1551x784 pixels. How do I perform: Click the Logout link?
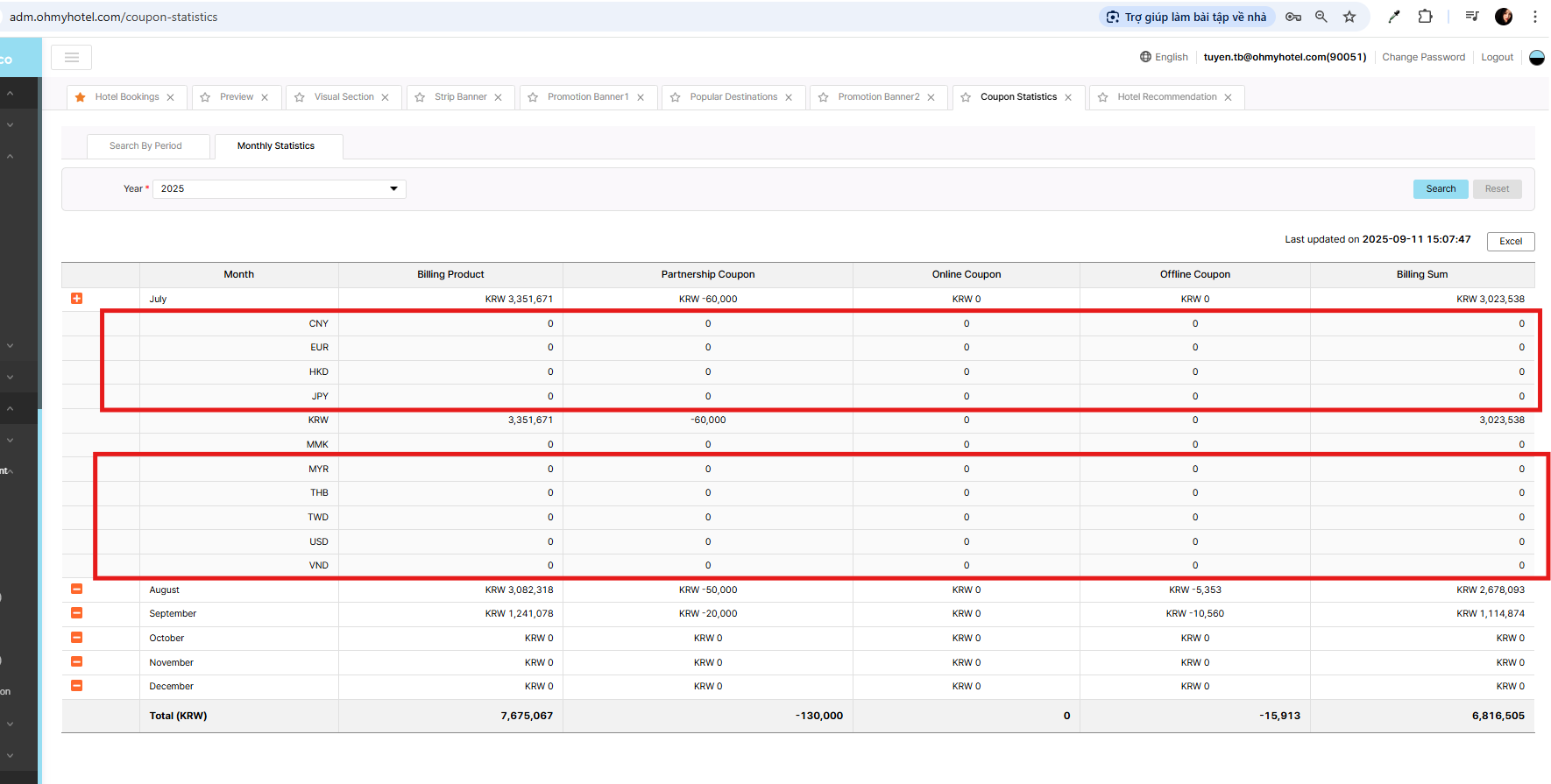pos(1497,58)
